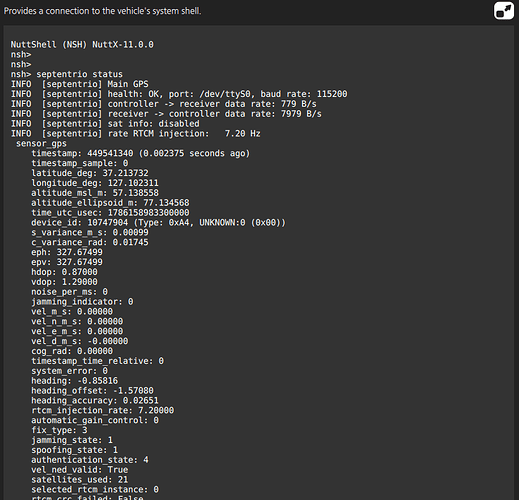Click the 'epv: 327.67499' line
The width and height of the screenshot is (519, 500).
67,262
